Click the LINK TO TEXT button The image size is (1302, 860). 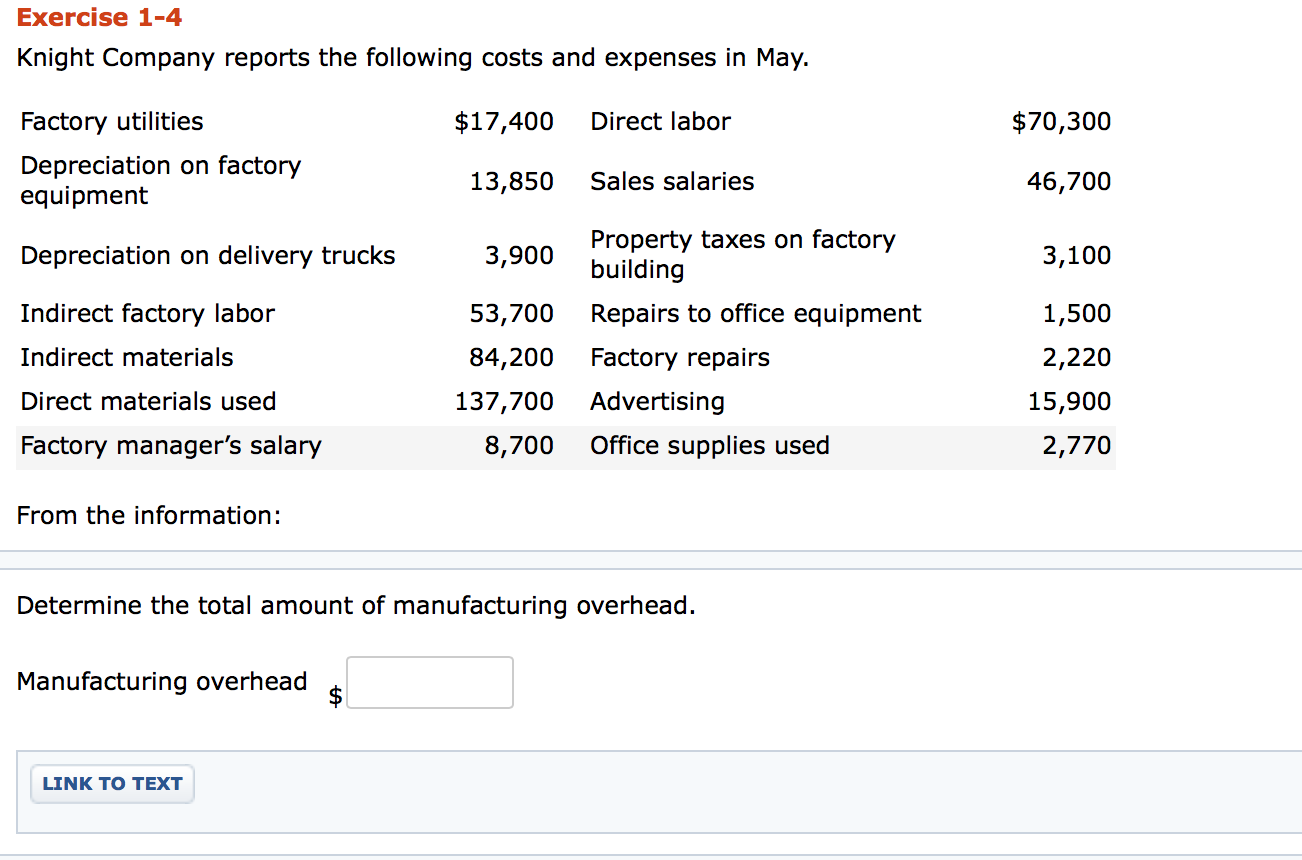point(111,784)
